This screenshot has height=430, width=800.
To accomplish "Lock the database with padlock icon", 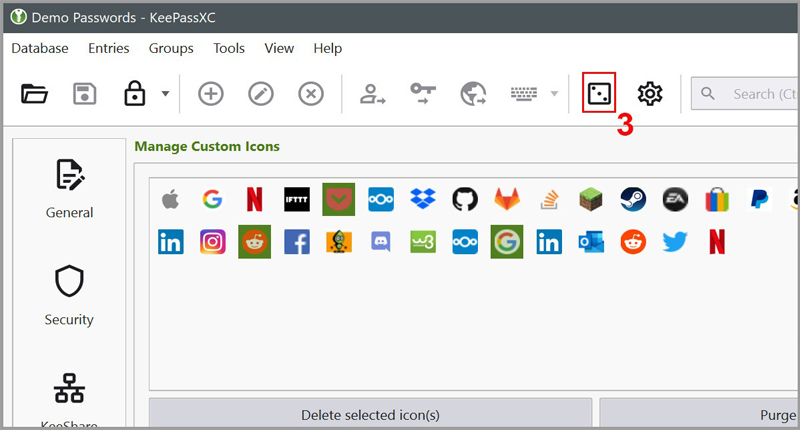I will pyautogui.click(x=134, y=94).
